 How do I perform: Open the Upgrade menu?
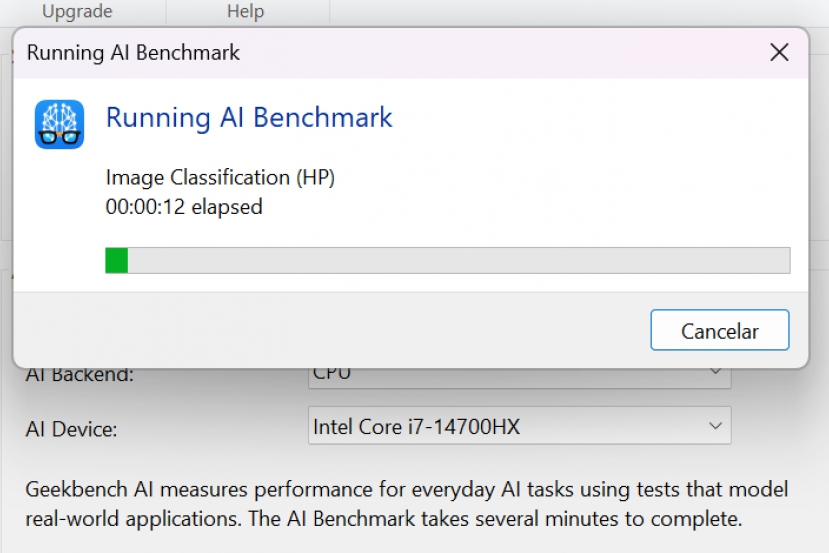pos(77,11)
